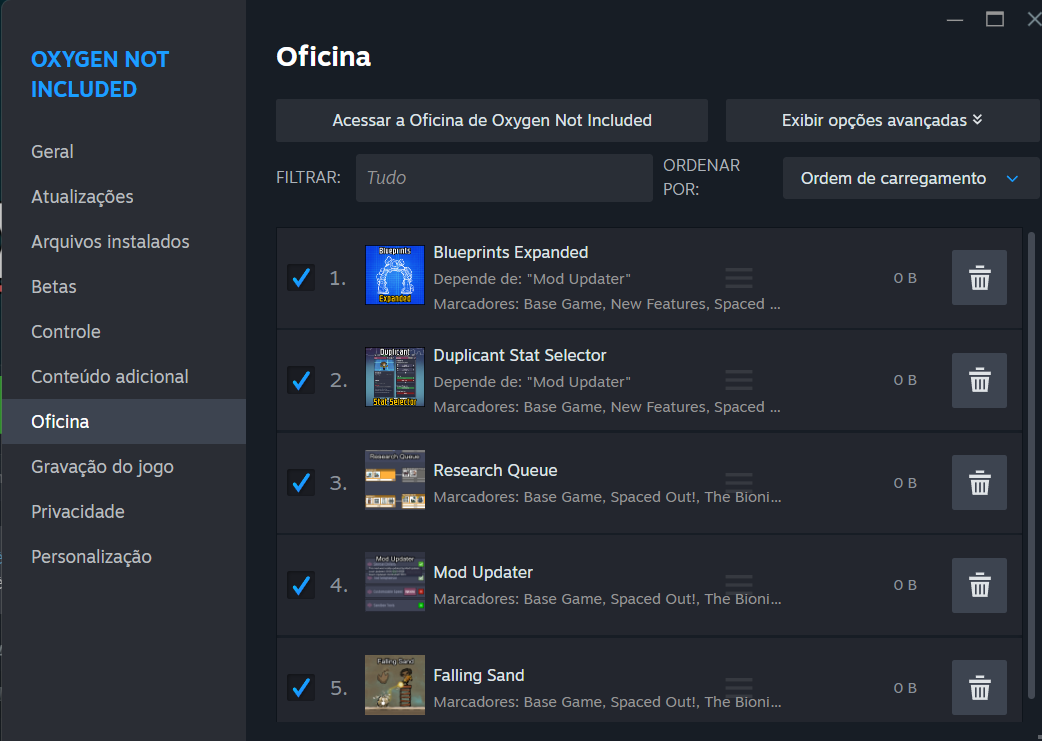Grab the reorder handle of Blueprints Expanded
Viewport: 1042px width, 741px height.
(x=738, y=278)
